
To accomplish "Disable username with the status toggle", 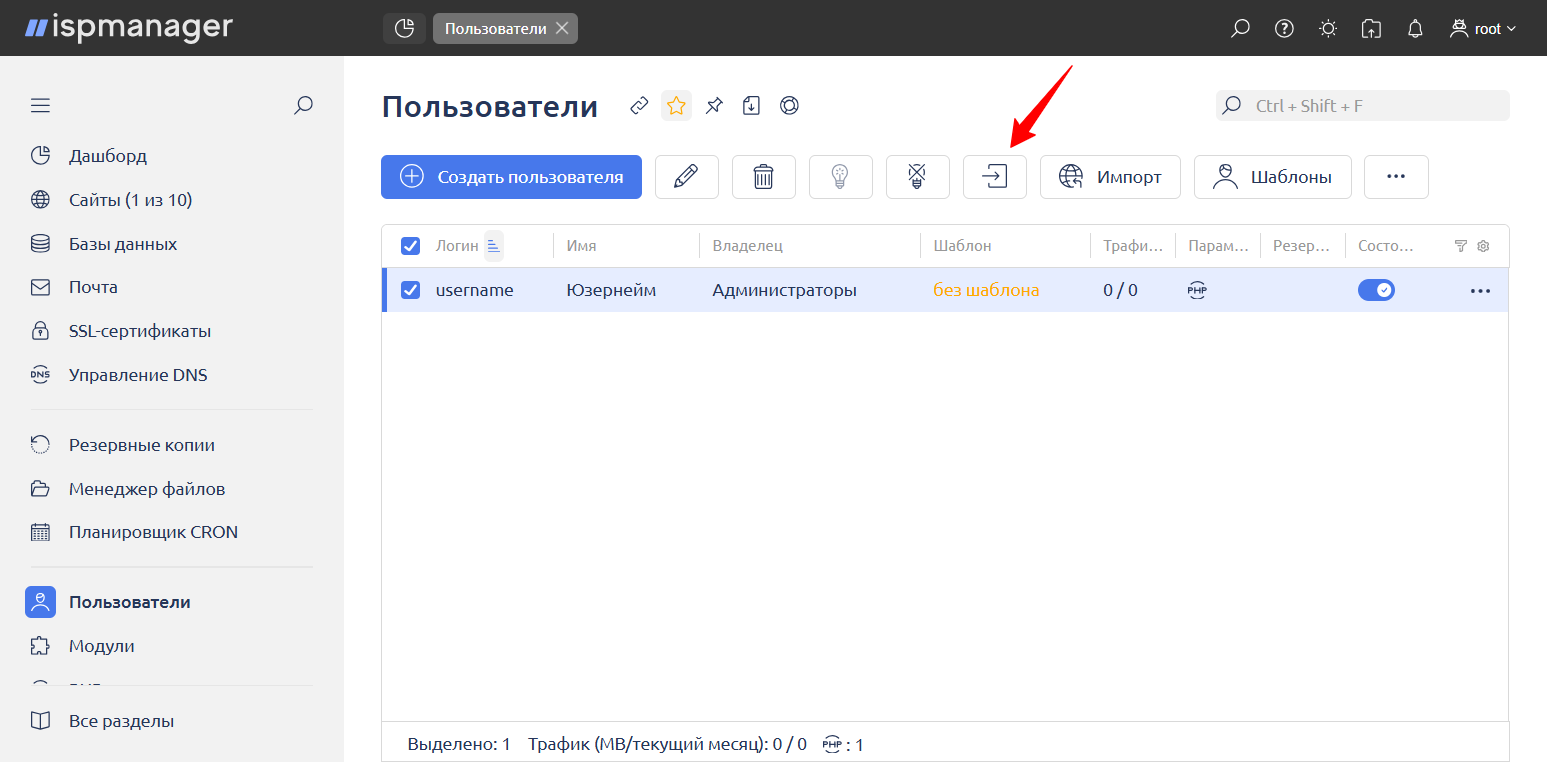I will point(1376,290).
